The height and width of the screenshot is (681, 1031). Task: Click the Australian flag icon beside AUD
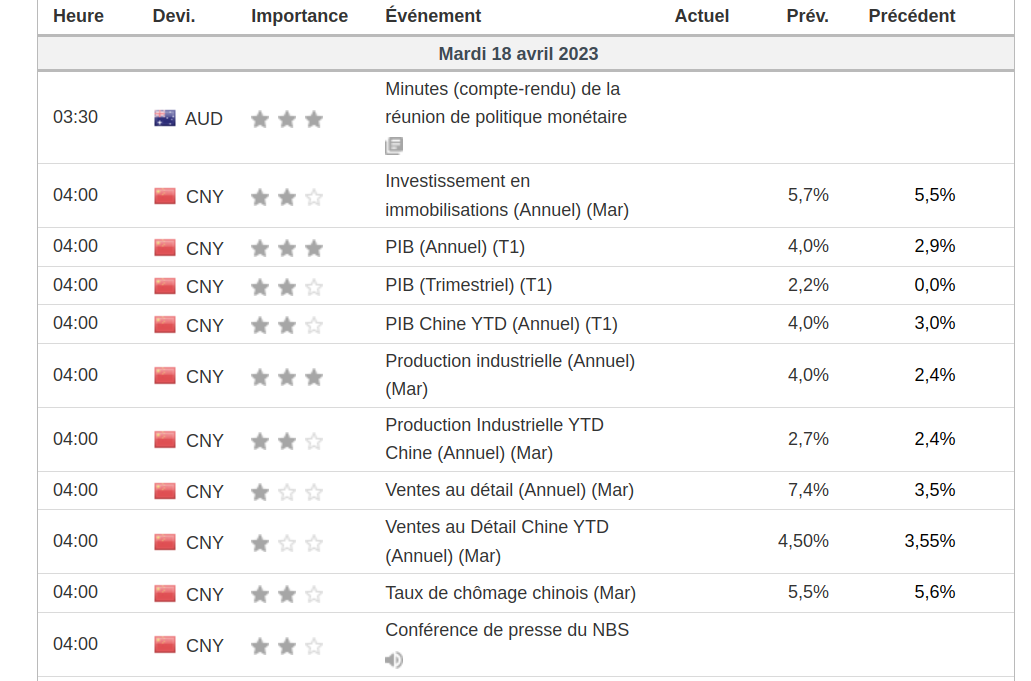point(165,118)
